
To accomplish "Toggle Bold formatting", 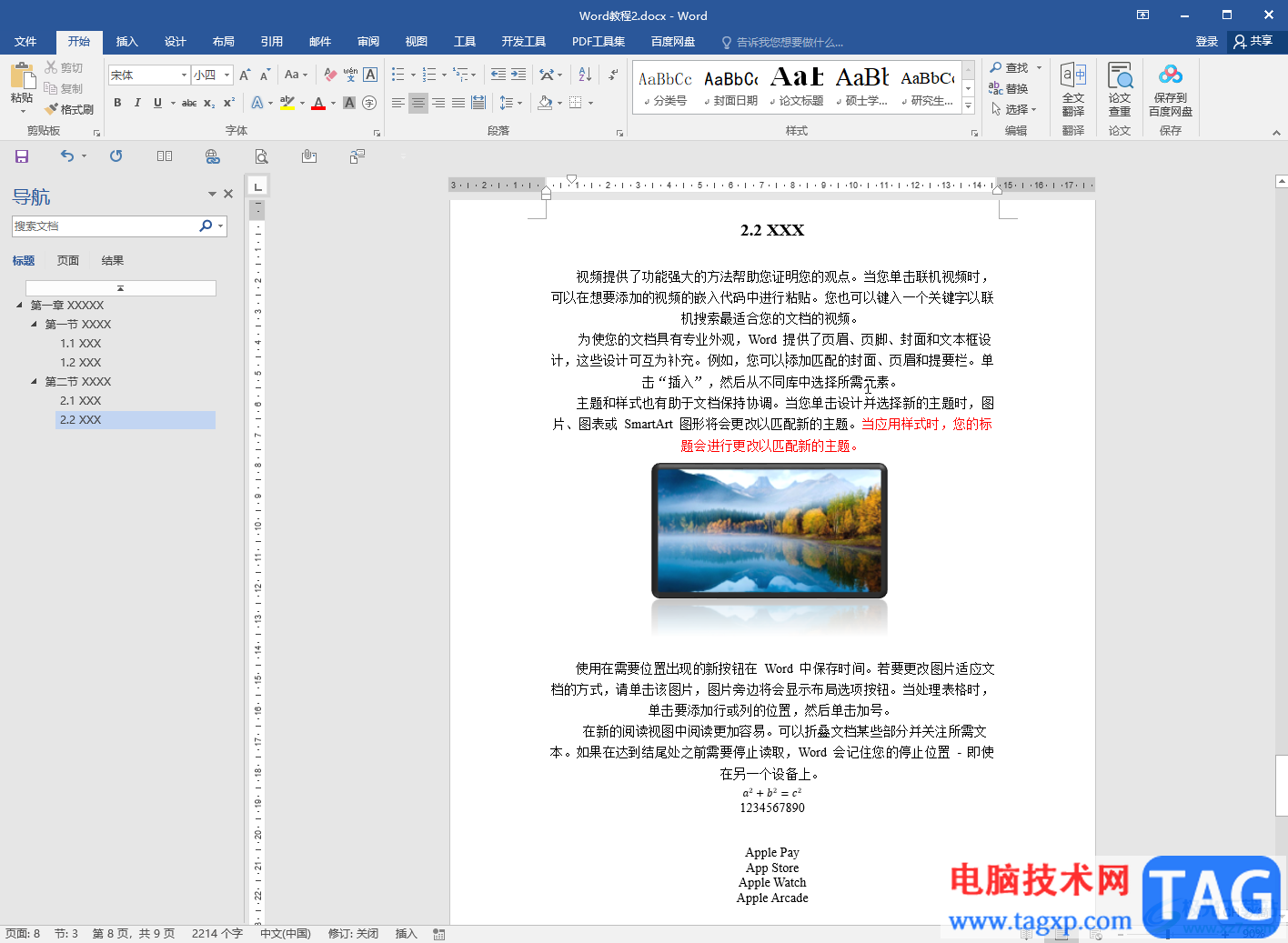I will tap(117, 103).
